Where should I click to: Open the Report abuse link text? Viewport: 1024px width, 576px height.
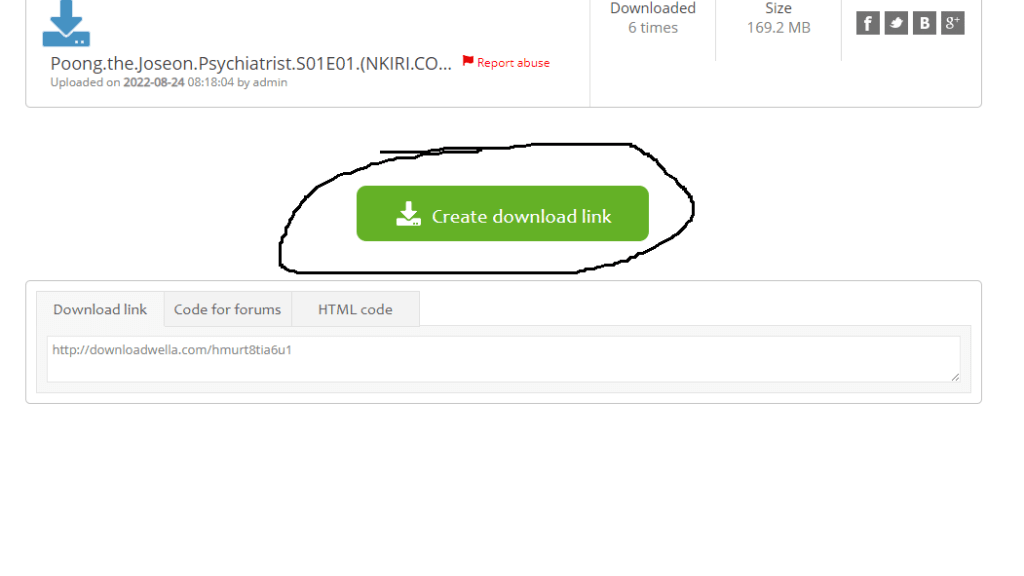513,63
